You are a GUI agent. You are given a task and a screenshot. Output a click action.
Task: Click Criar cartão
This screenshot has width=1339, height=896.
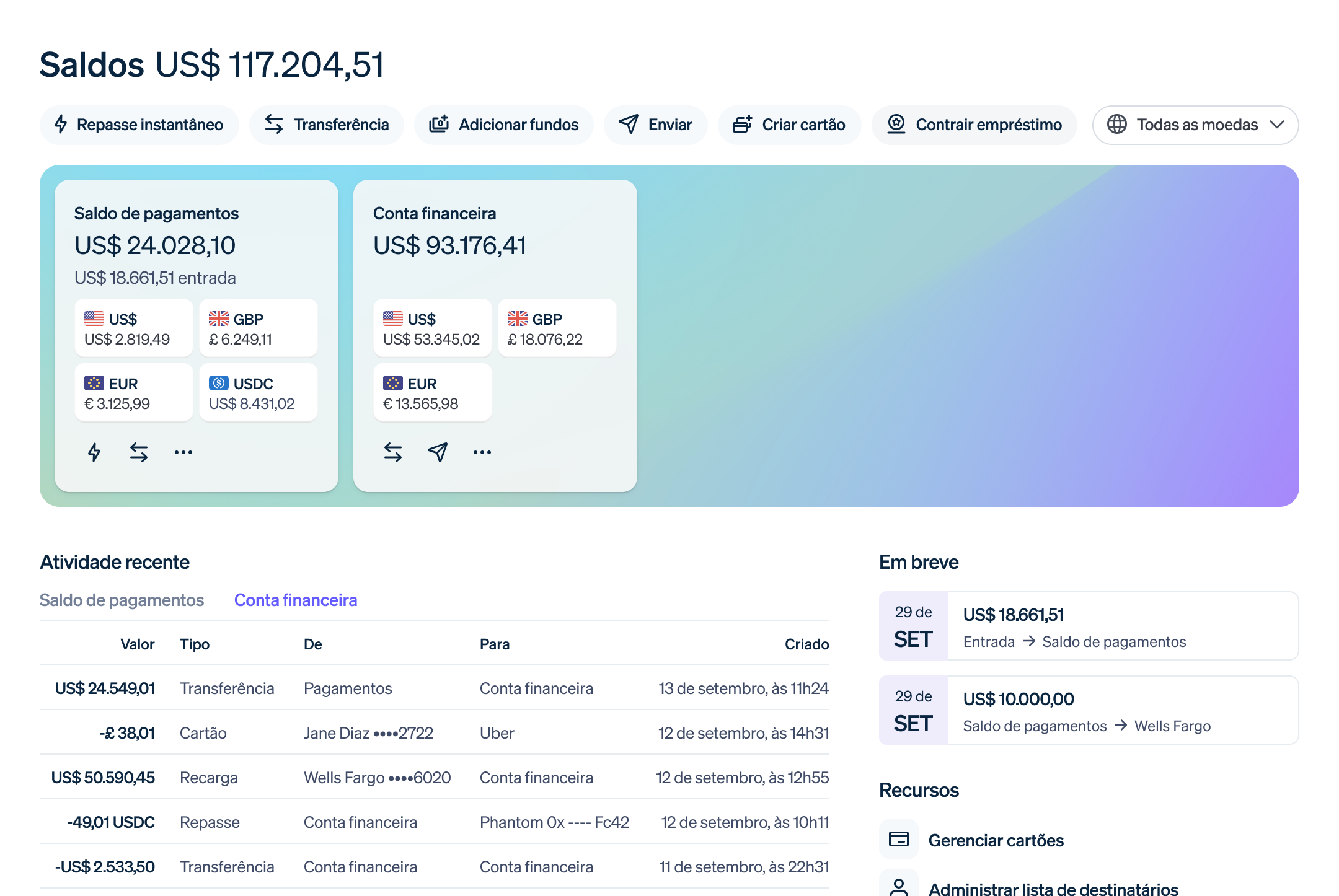[790, 125]
